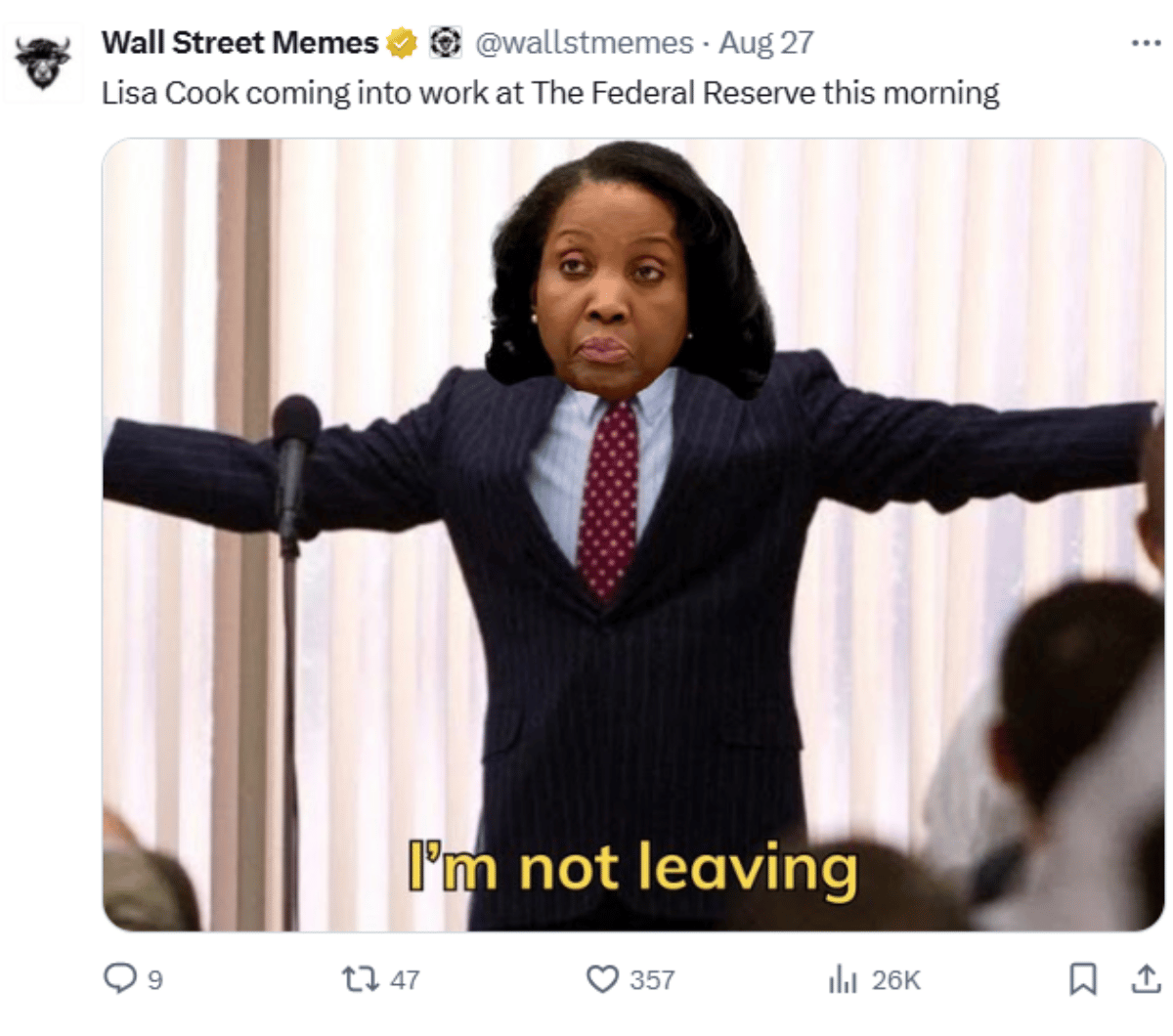The width and height of the screenshot is (1173, 1036).
Task: Click the 47 reposts count
Action: pos(405,979)
